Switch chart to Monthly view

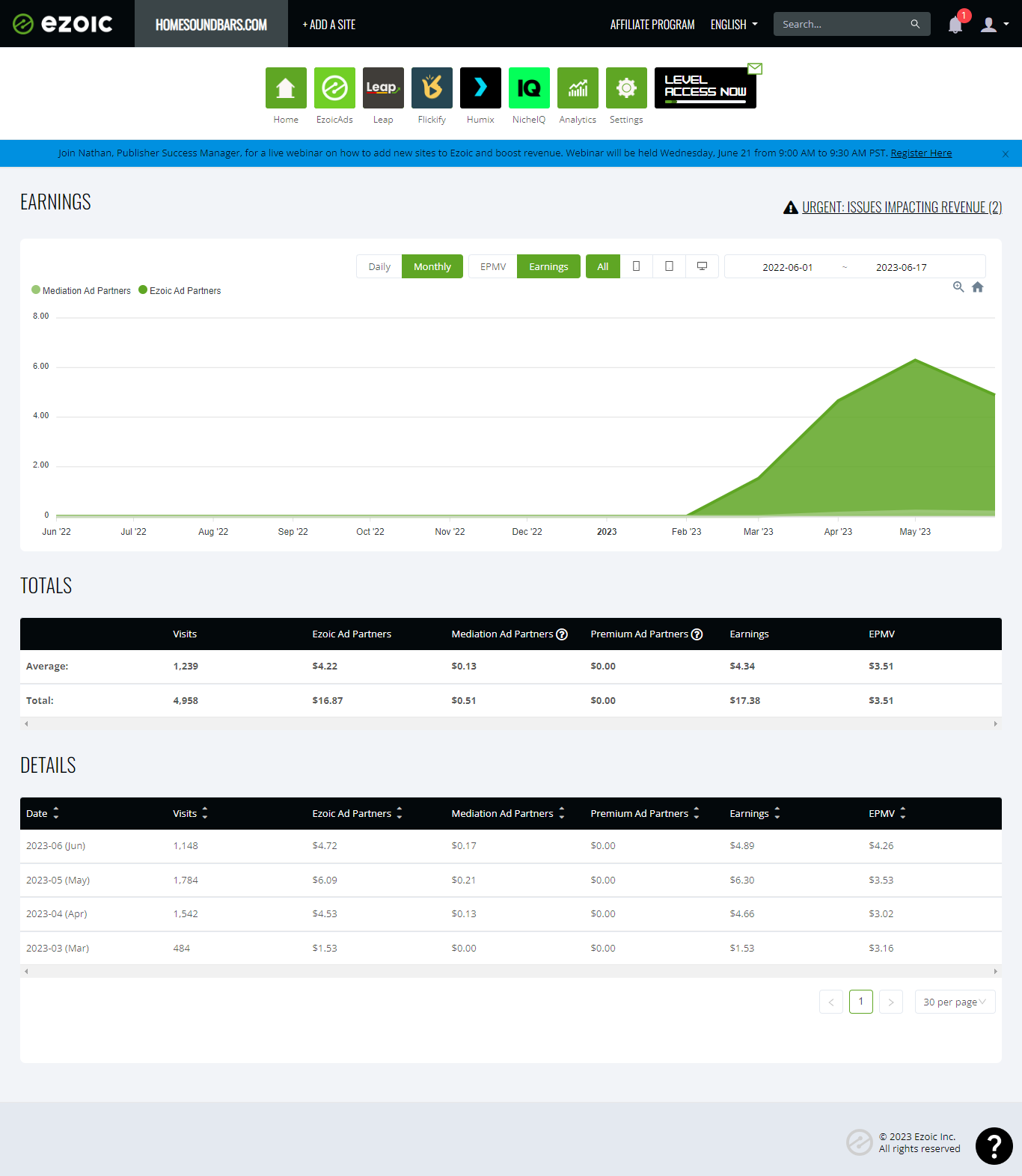(x=432, y=266)
